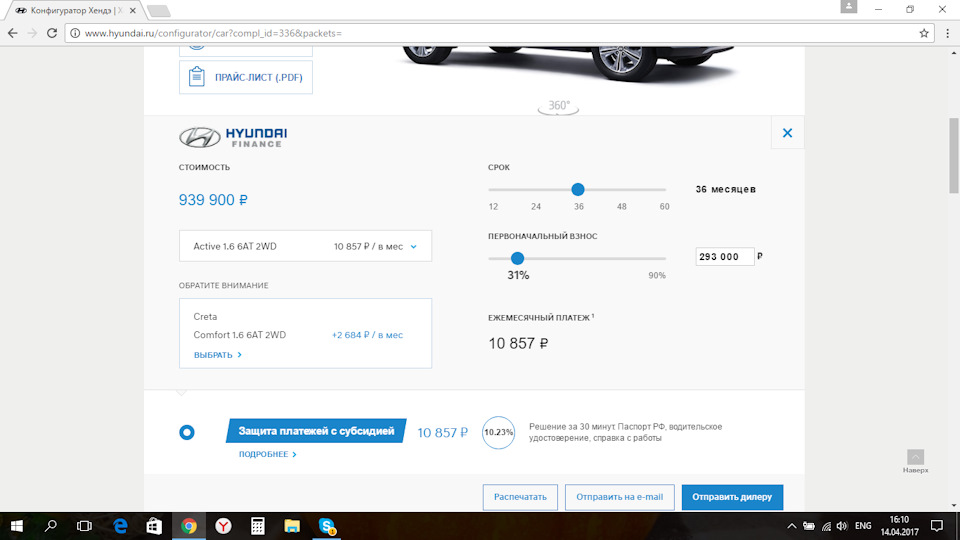The image size is (960, 540).
Task: Set loan term to 12 months
Action: tap(493, 206)
